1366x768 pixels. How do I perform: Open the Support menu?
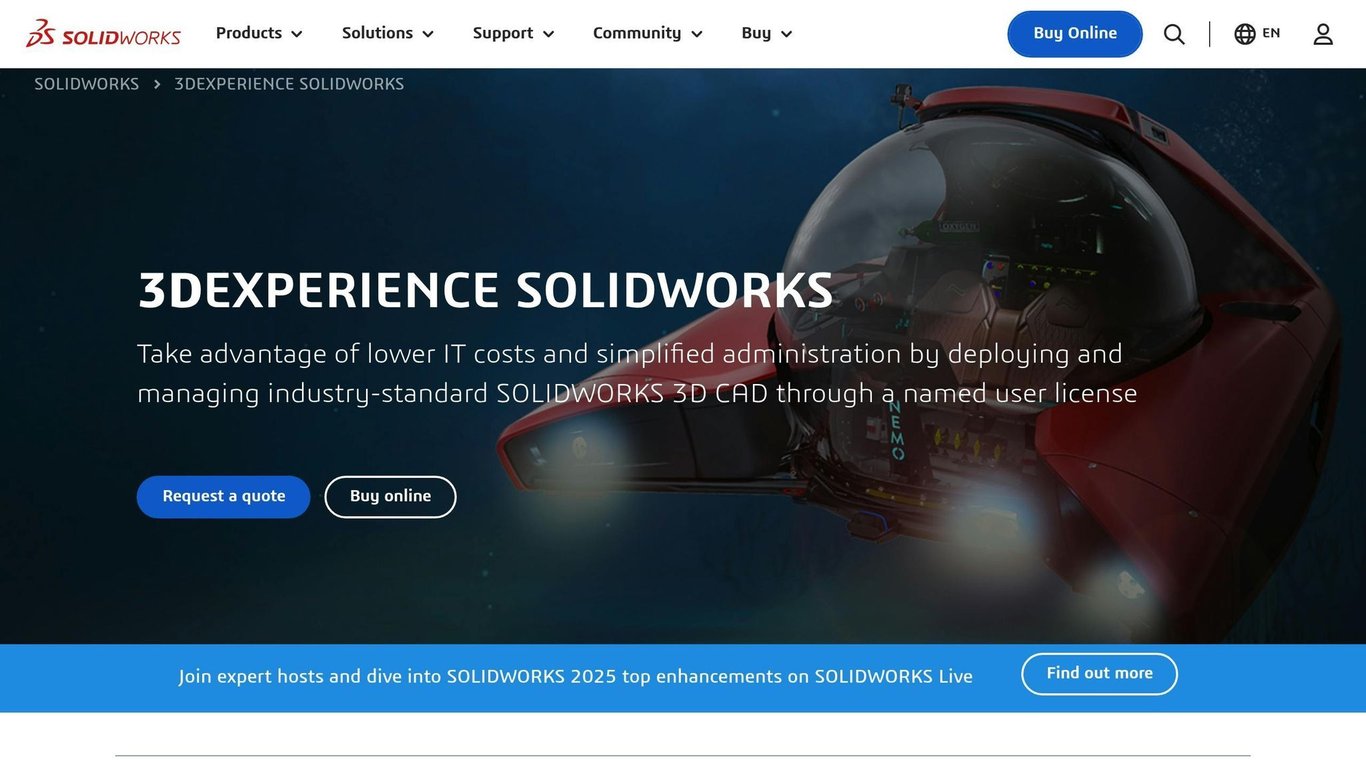503,33
